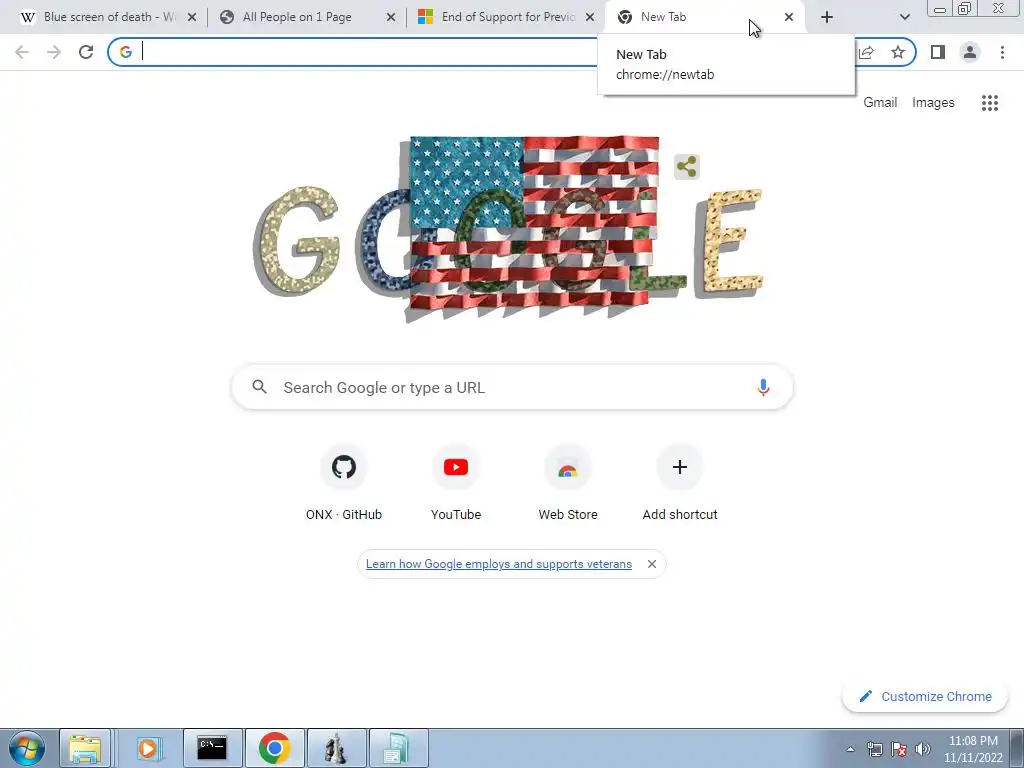
Task: Click the Chrome taskbar icon
Action: pyautogui.click(x=274, y=748)
